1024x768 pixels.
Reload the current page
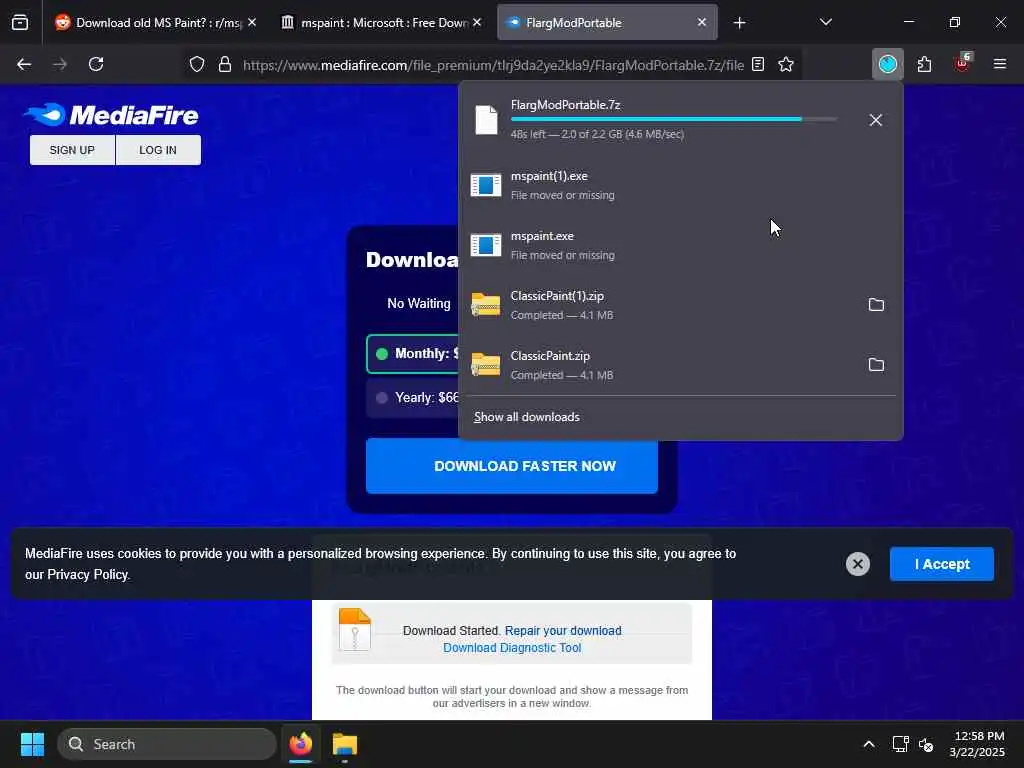(x=96, y=64)
